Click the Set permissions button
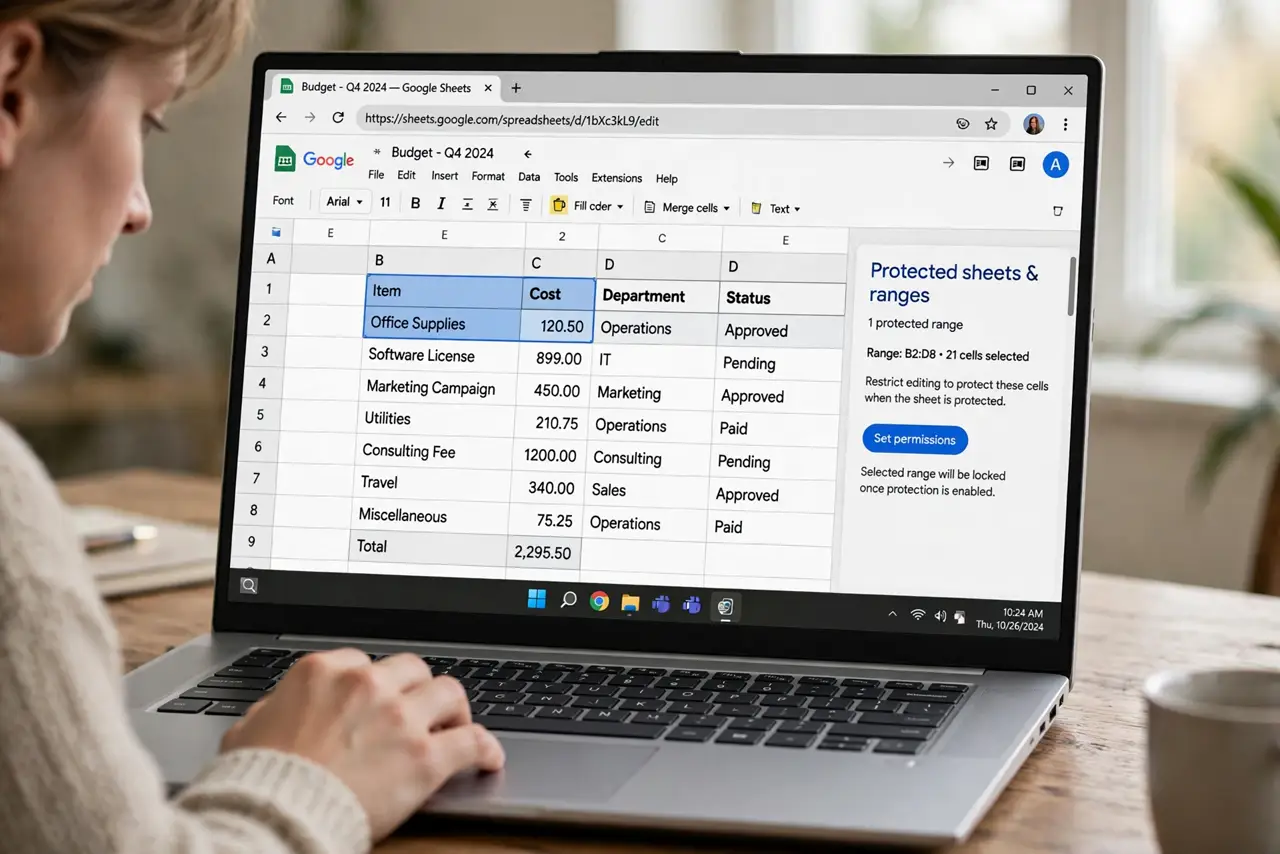 (x=915, y=439)
